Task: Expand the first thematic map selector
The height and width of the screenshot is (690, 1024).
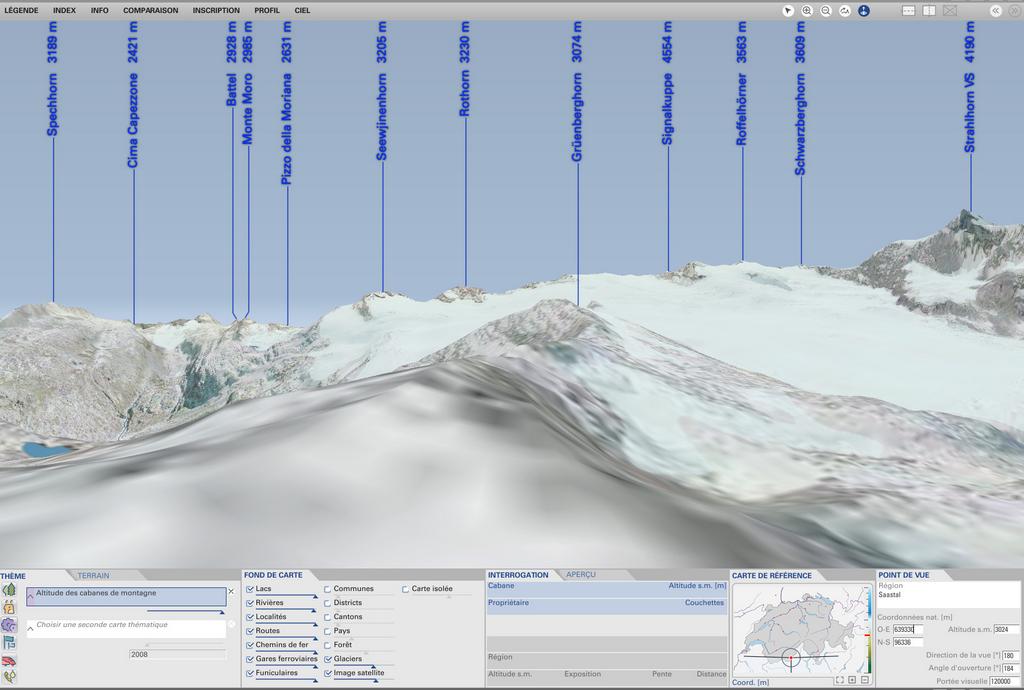Action: click(x=31, y=597)
